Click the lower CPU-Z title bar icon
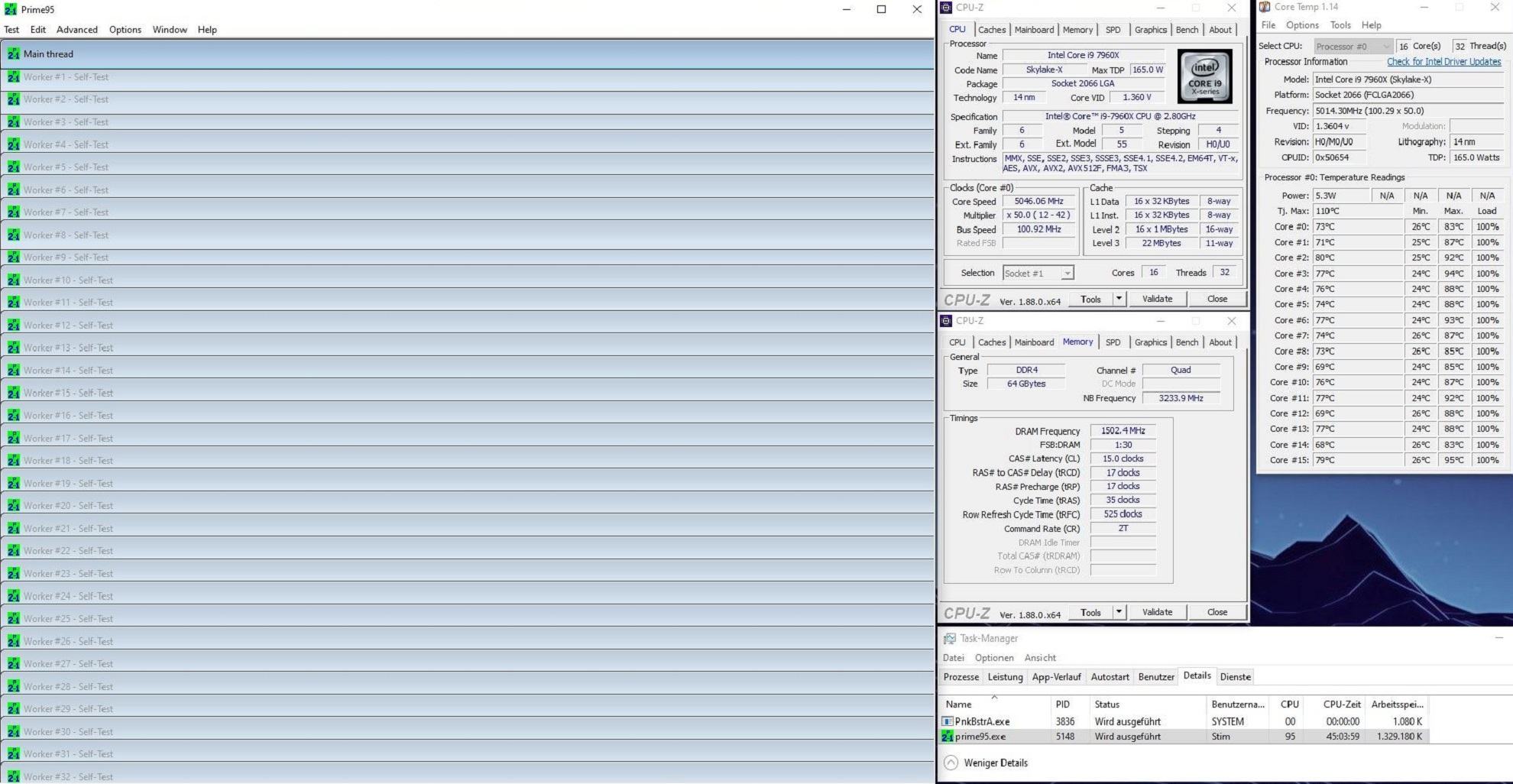 (946, 321)
